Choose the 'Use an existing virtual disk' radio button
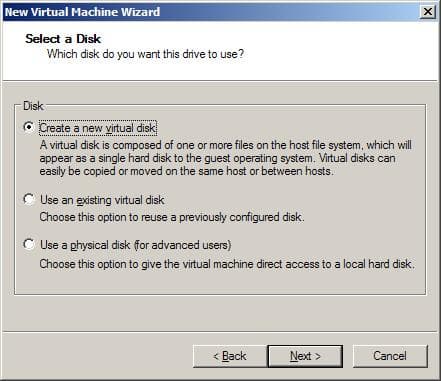This screenshot has height=381, width=441. point(29,199)
